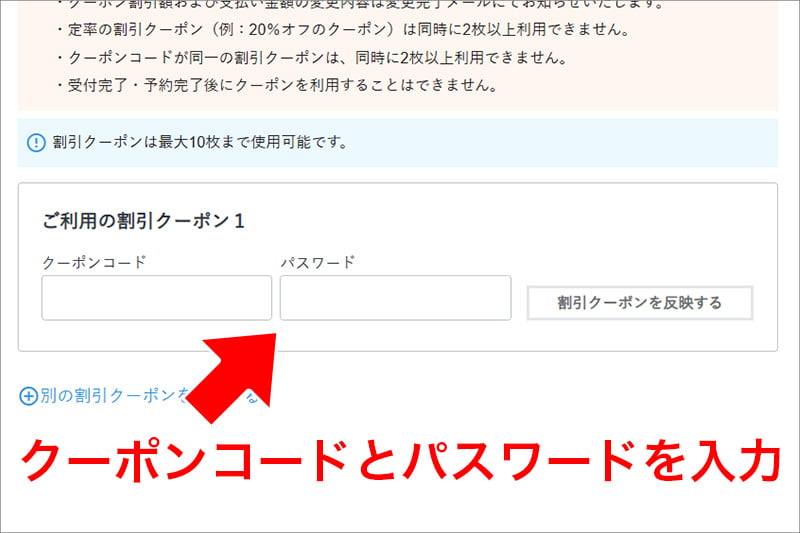The image size is (800, 533).
Task: Click the パスワード field label
Action: pos(318,263)
